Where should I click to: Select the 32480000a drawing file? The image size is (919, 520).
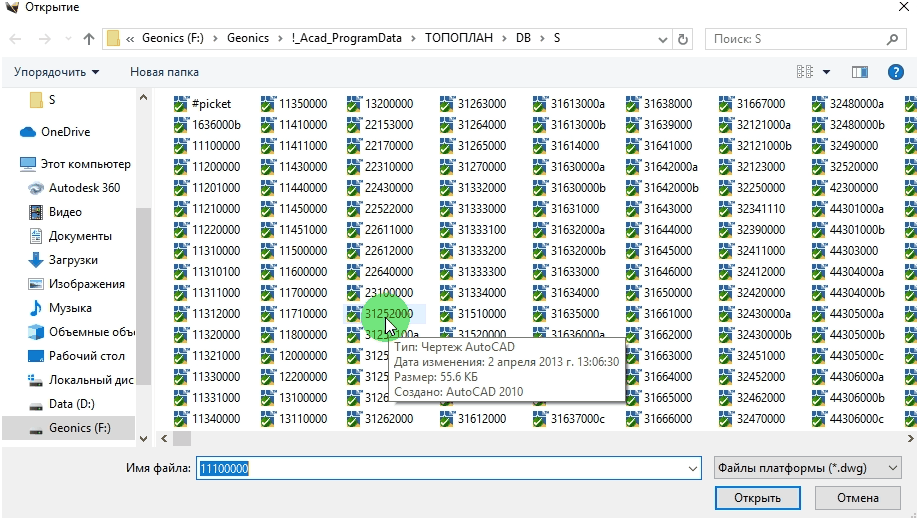click(x=856, y=104)
